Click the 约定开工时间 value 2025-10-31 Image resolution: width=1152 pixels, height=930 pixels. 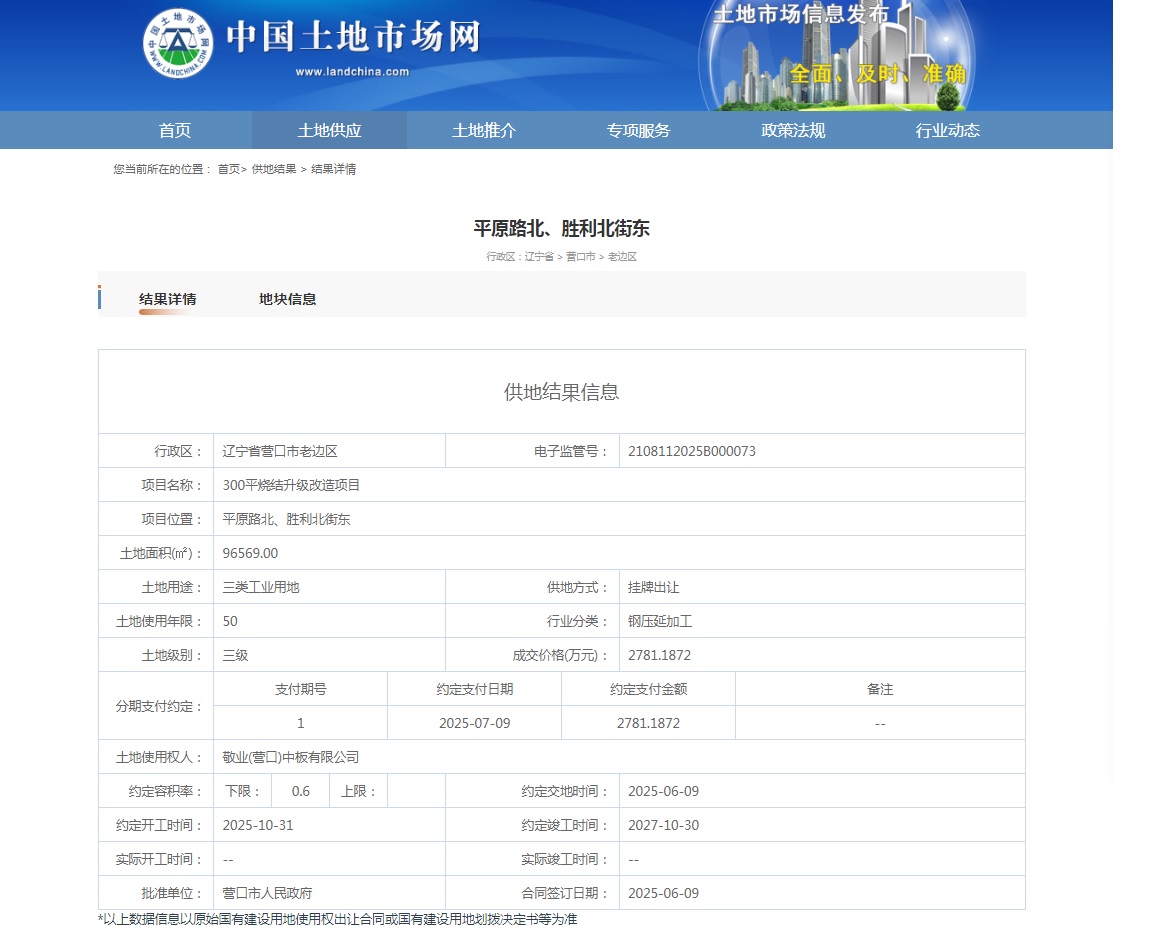[x=258, y=826]
